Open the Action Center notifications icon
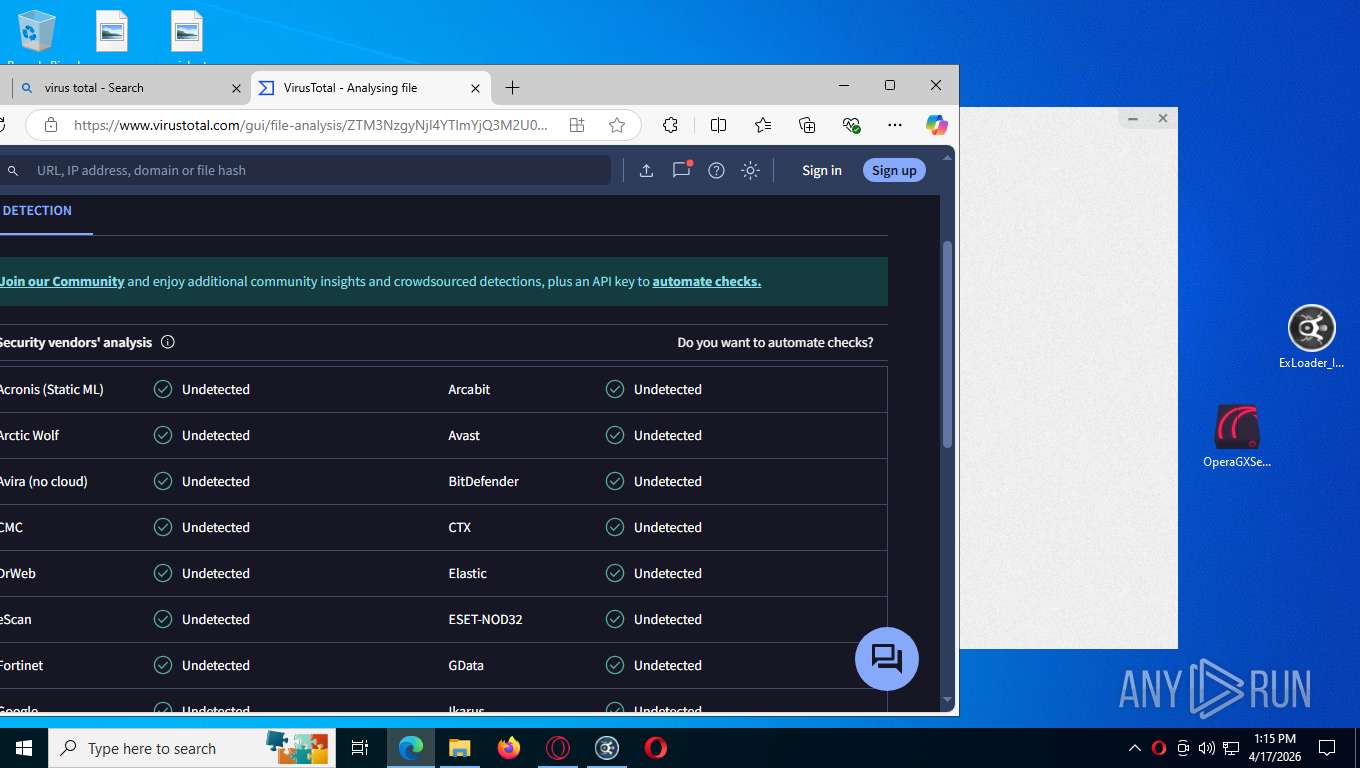The height and width of the screenshot is (768, 1360). 1327,748
